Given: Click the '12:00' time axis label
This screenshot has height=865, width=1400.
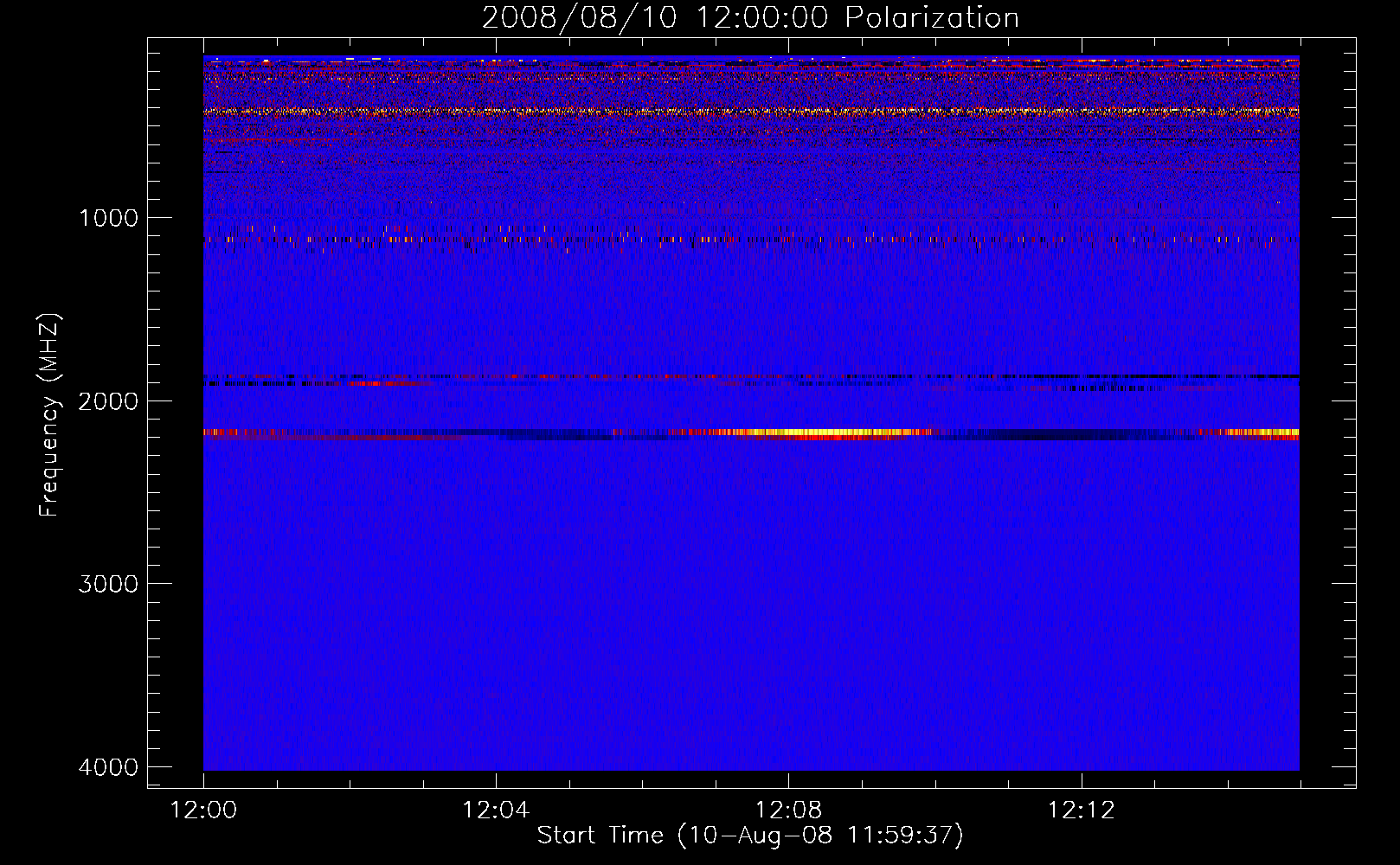Looking at the screenshot, I should [203, 811].
